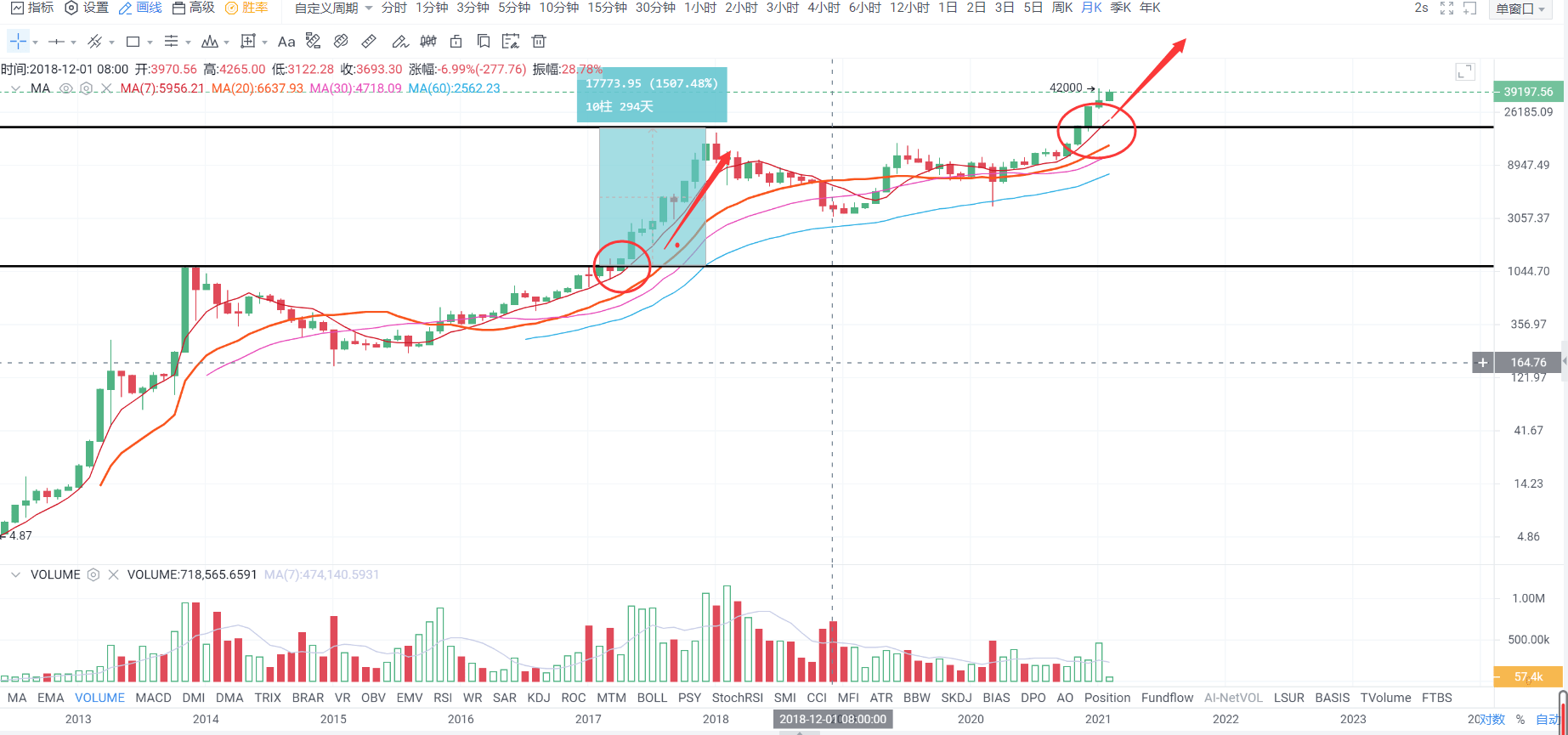
Task: Select the double ruler range tool
Action: pyautogui.click(x=341, y=41)
